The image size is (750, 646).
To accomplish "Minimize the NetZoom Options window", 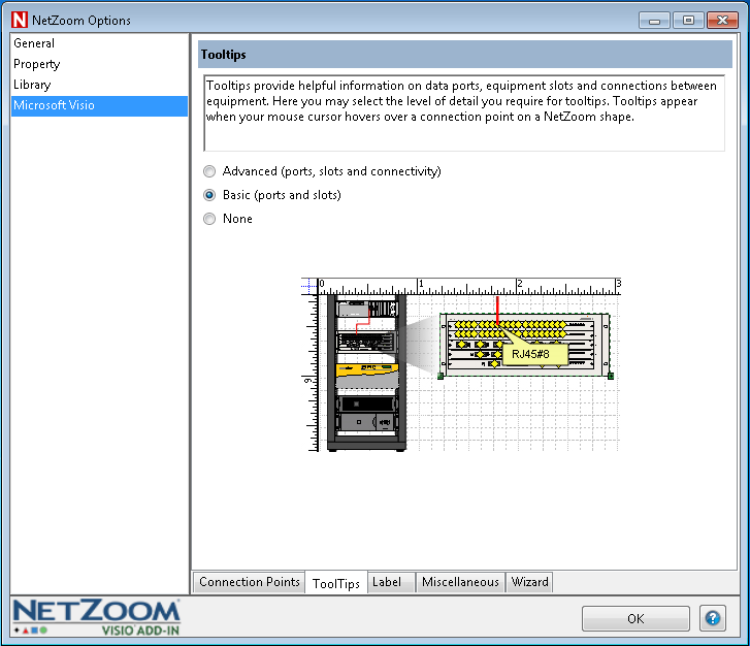I will point(654,21).
